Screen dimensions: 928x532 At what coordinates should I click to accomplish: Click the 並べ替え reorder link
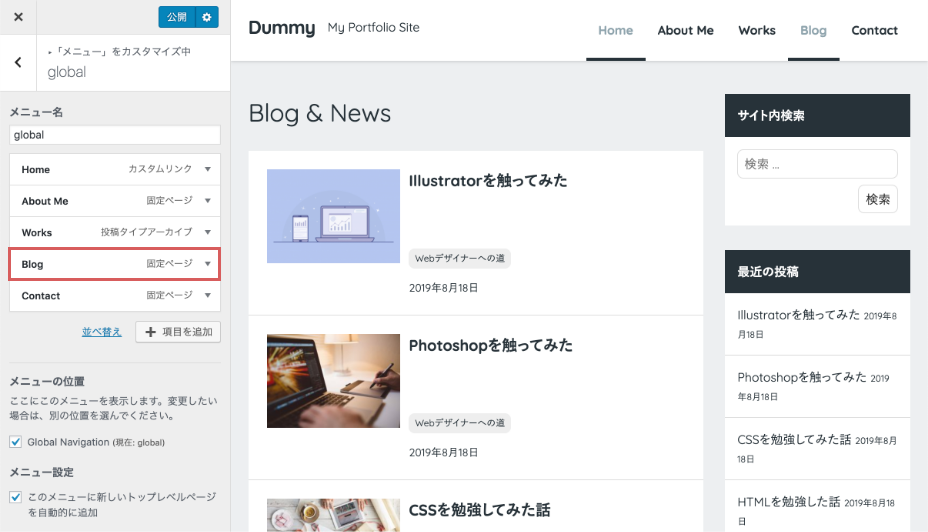click(x=102, y=332)
